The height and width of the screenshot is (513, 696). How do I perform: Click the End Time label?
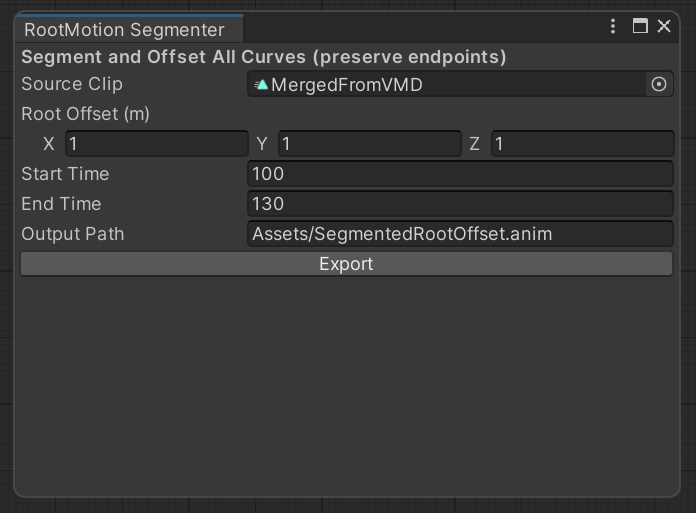point(61,204)
